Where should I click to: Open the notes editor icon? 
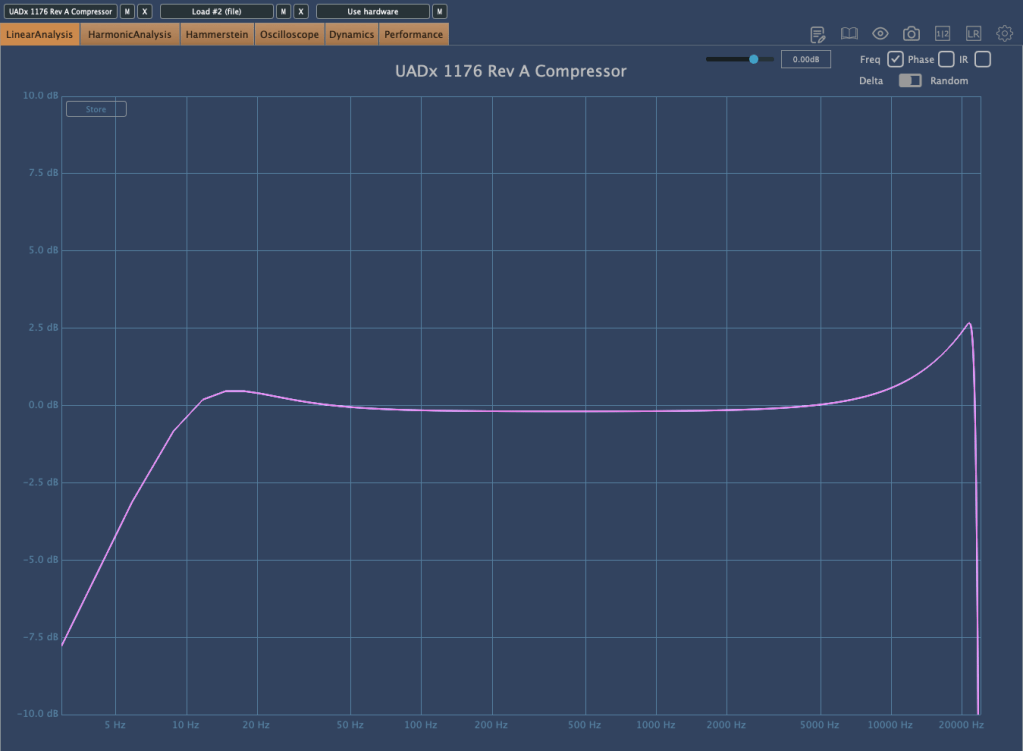click(x=818, y=34)
